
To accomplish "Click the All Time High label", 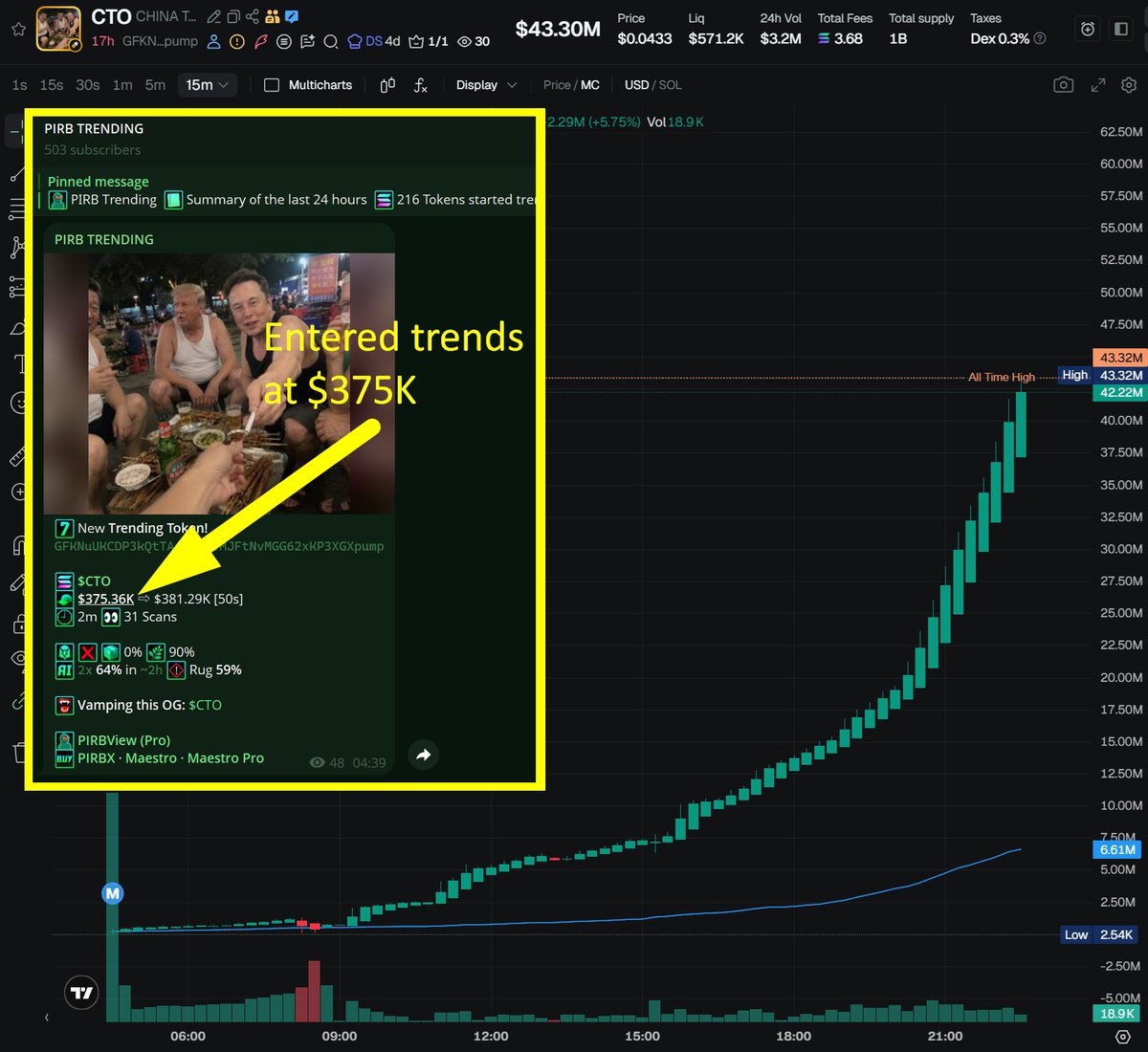I will click(1001, 377).
